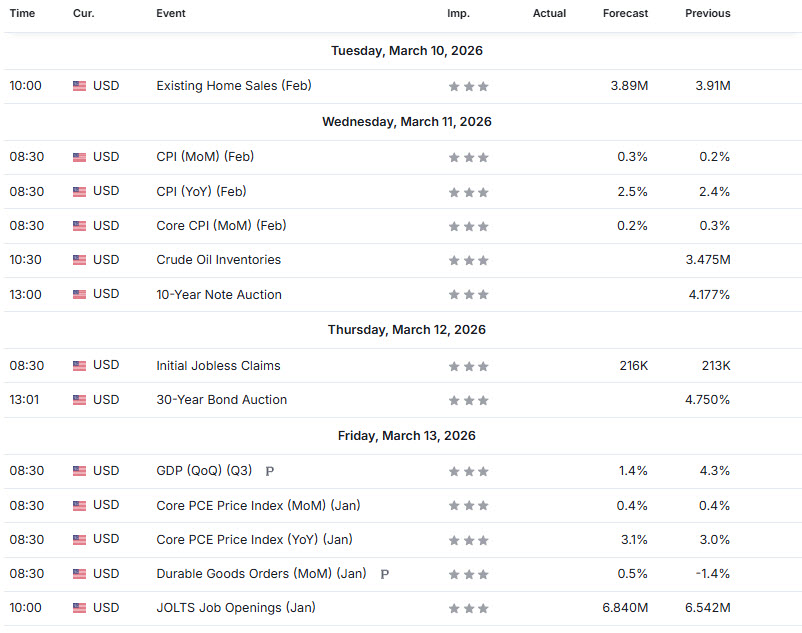Click importance stars for Initial Jobless Claims
The image size is (802, 633).
pyautogui.click(x=468, y=366)
